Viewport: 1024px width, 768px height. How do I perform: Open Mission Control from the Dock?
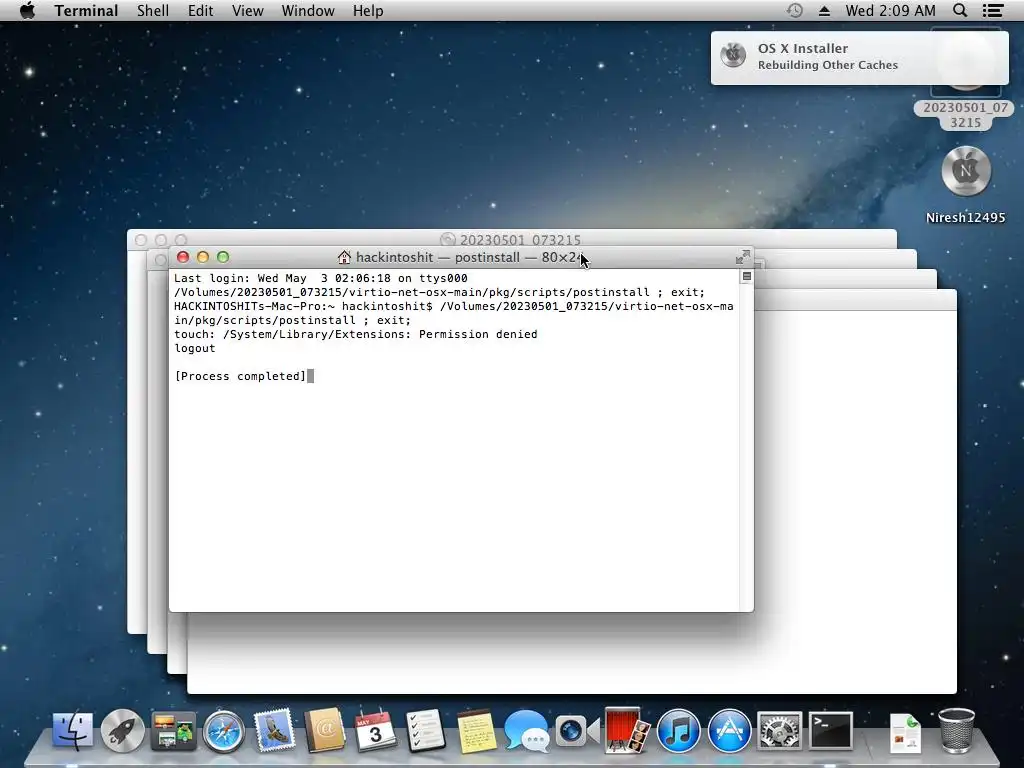(173, 730)
